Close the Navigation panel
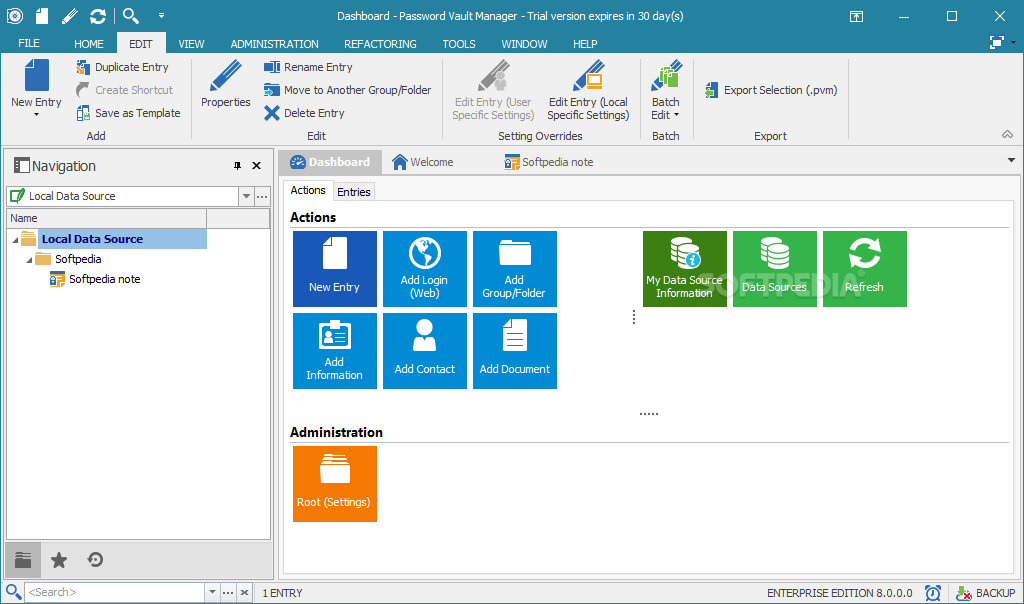1024x604 pixels. pos(257,166)
